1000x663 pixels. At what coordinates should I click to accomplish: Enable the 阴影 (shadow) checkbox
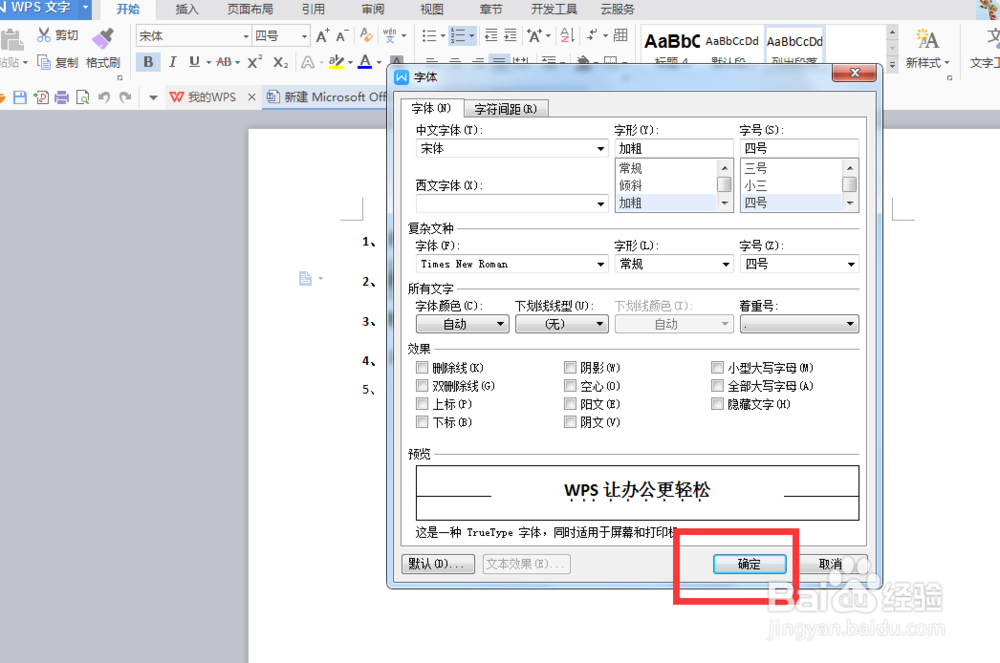[x=570, y=368]
